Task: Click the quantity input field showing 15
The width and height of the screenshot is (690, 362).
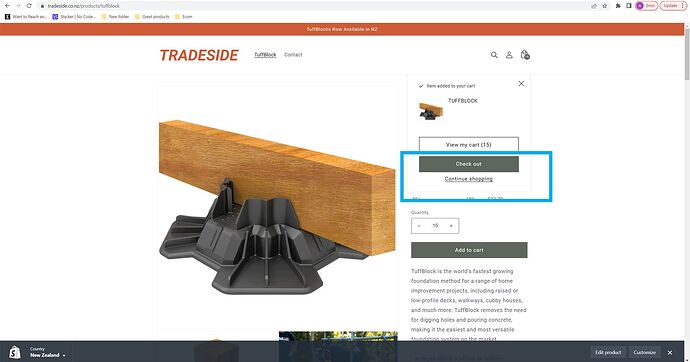Action: [435, 226]
